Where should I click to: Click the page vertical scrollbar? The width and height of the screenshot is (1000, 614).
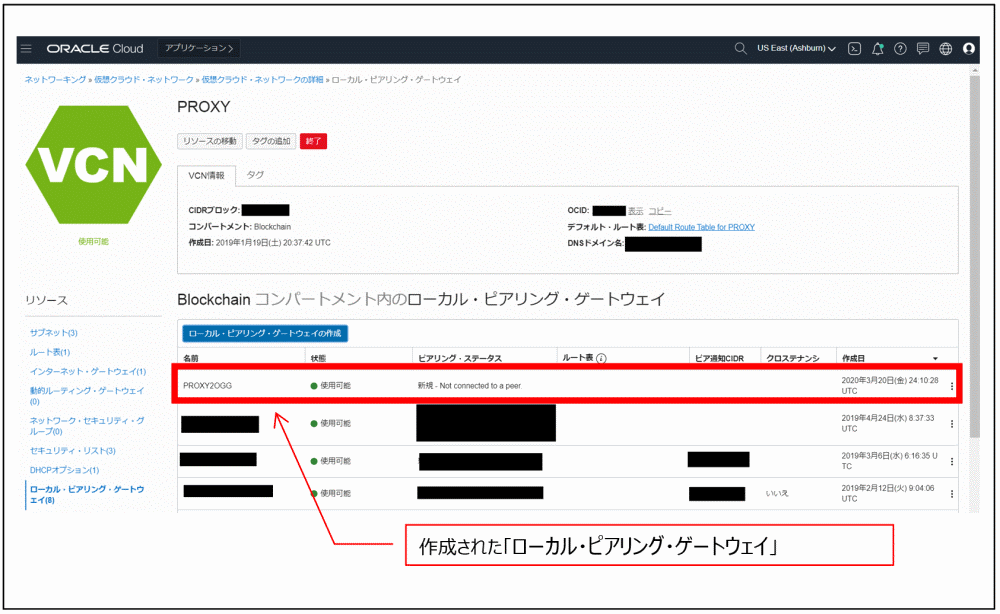(974, 255)
